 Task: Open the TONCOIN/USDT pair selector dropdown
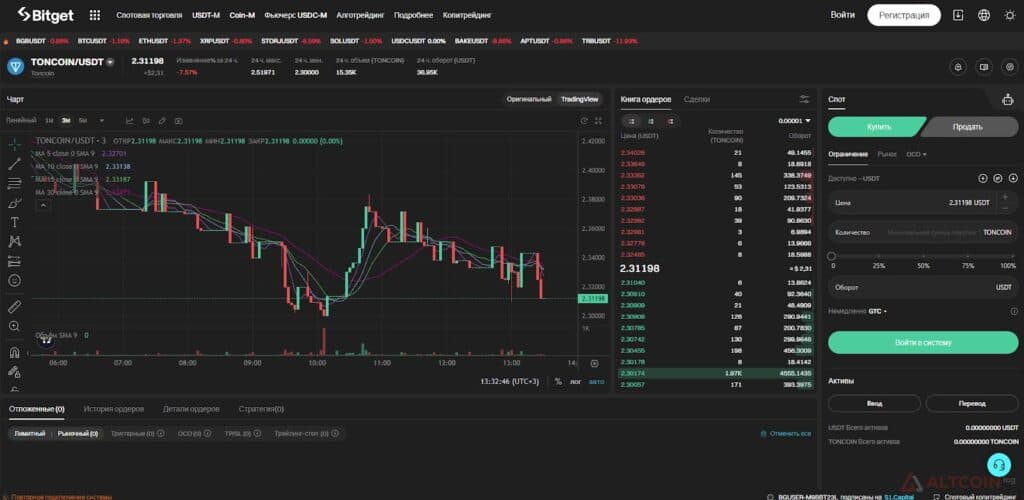pos(110,62)
